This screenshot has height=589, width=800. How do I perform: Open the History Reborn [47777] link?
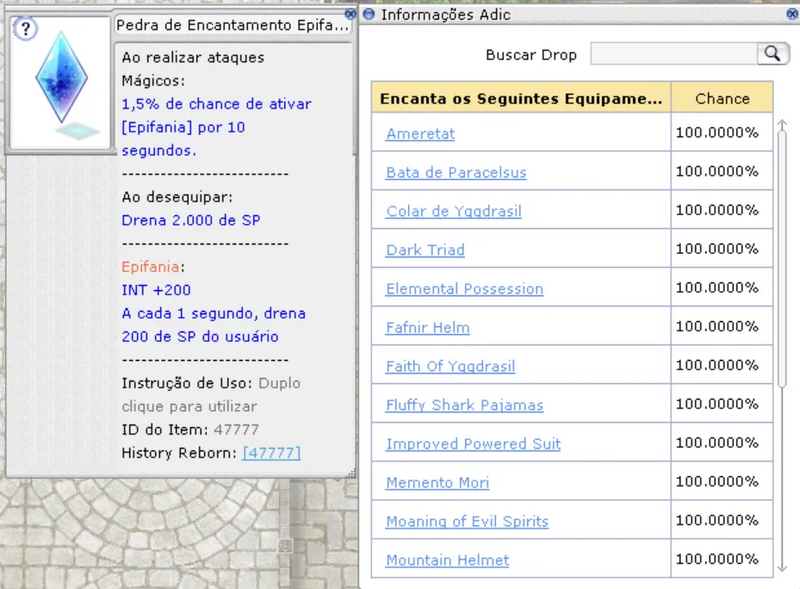pyautogui.click(x=271, y=453)
